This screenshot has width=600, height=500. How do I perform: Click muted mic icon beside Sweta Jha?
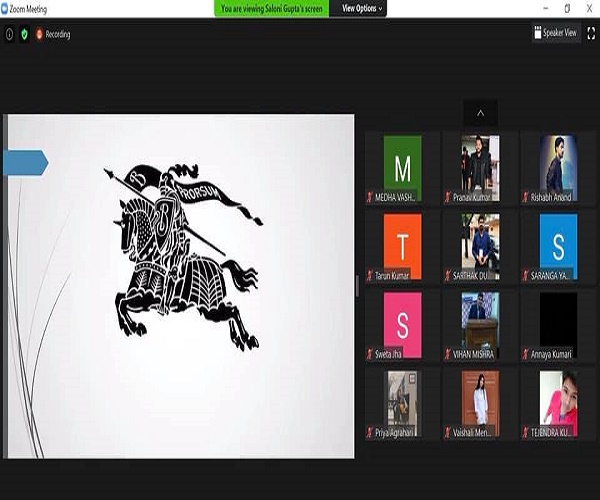pos(370,354)
